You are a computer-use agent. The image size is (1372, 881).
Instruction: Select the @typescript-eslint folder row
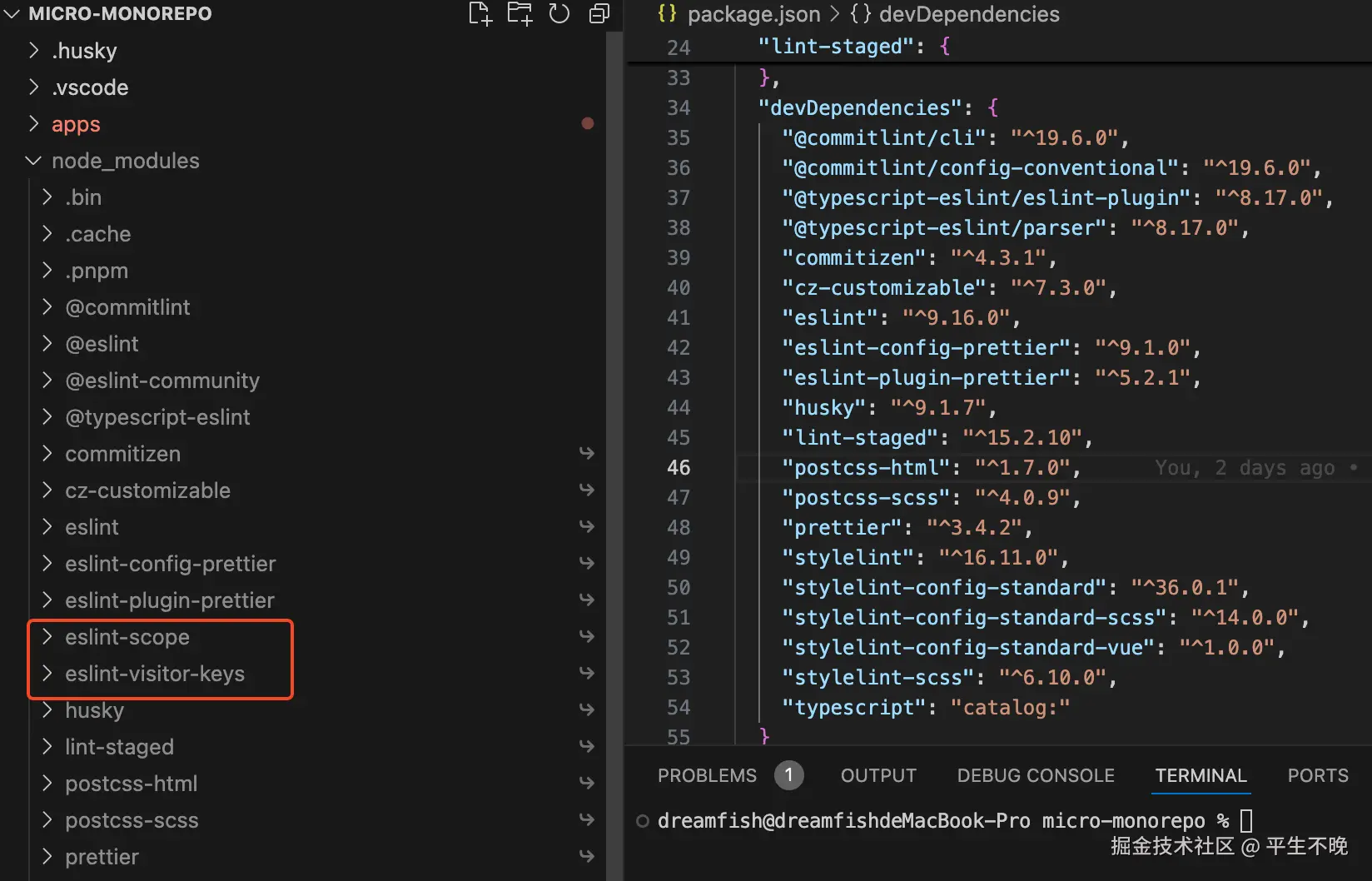click(x=304, y=416)
